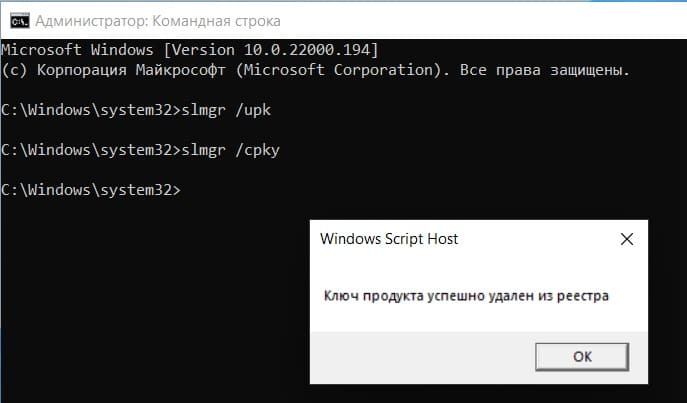
Task: Click the slmgr /cpky command line
Action: pyautogui.click(x=140, y=150)
